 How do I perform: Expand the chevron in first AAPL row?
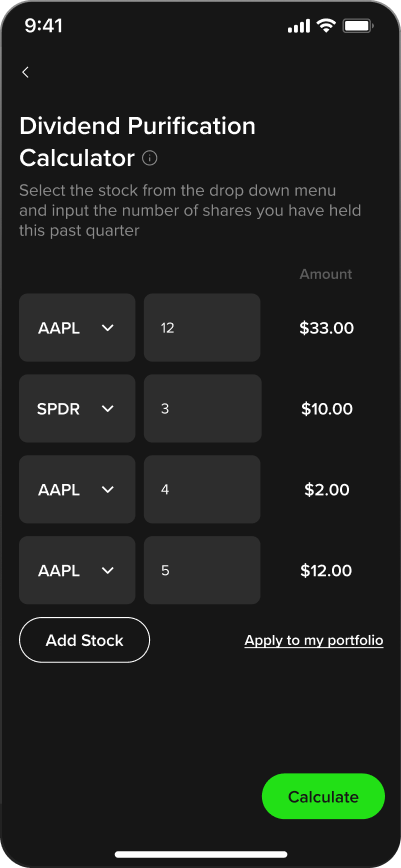(x=108, y=328)
